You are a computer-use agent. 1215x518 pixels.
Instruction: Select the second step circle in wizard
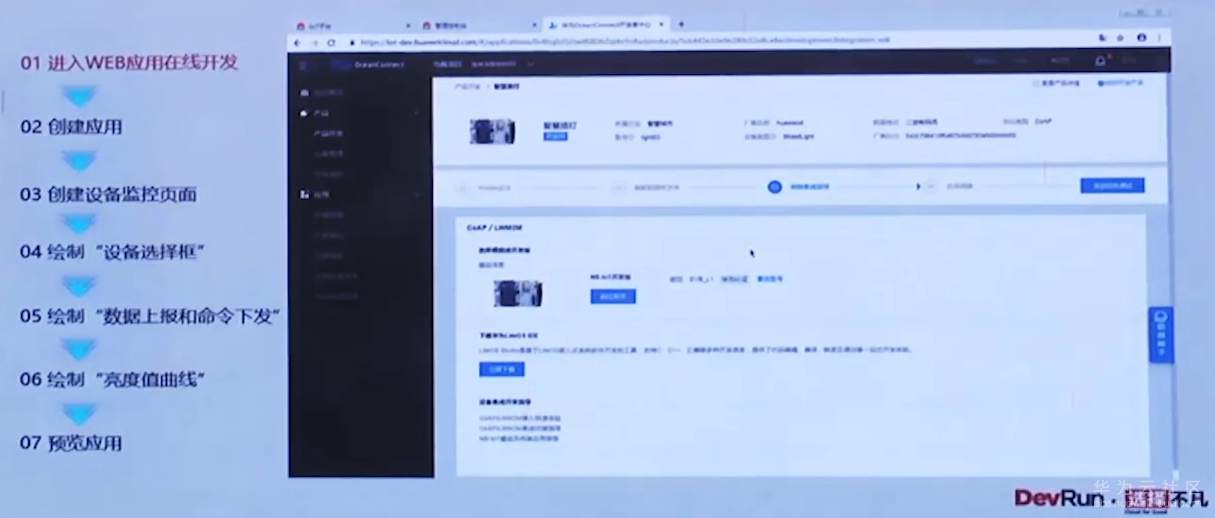619,186
